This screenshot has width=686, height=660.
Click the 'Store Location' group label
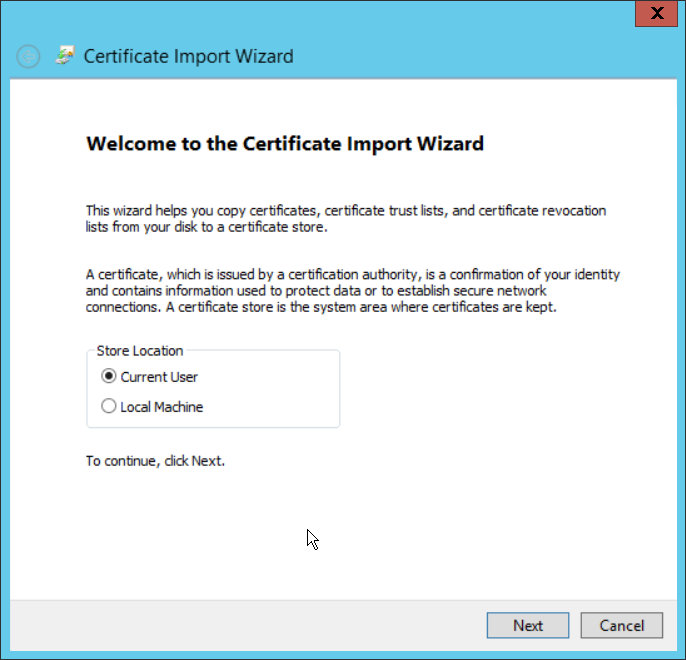139,351
